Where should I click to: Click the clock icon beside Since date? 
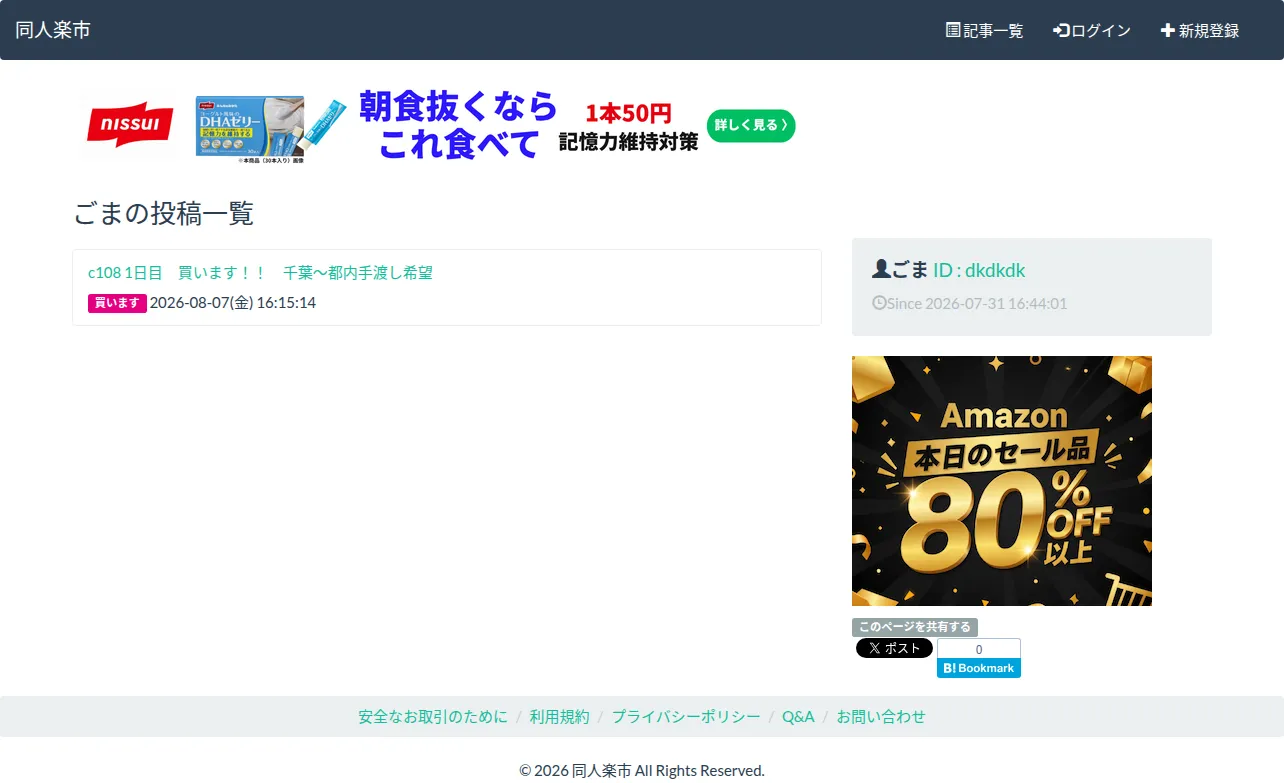tap(879, 302)
